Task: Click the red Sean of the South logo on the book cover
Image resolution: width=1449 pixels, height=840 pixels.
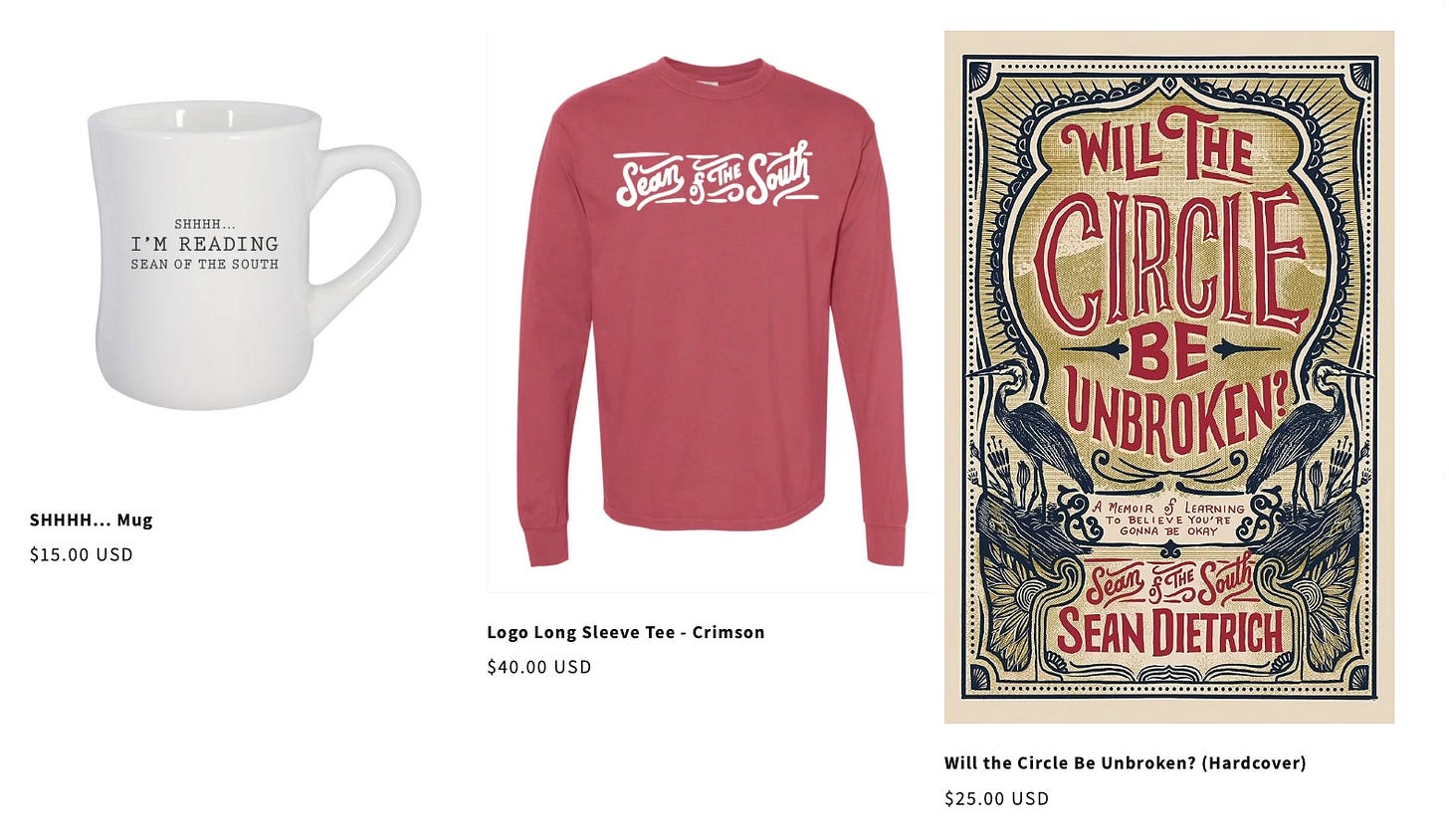Action: coord(1169,581)
